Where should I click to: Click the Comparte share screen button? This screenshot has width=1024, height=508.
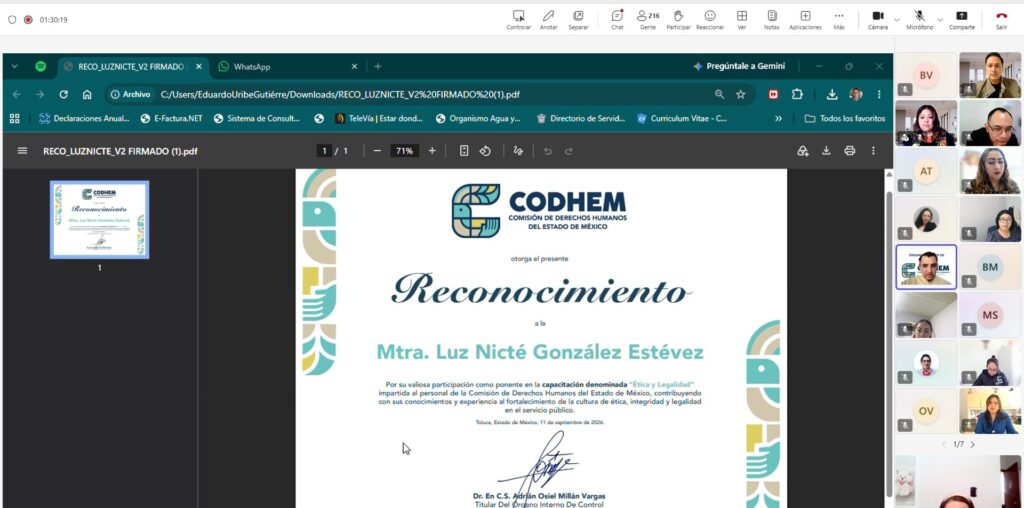pos(962,19)
